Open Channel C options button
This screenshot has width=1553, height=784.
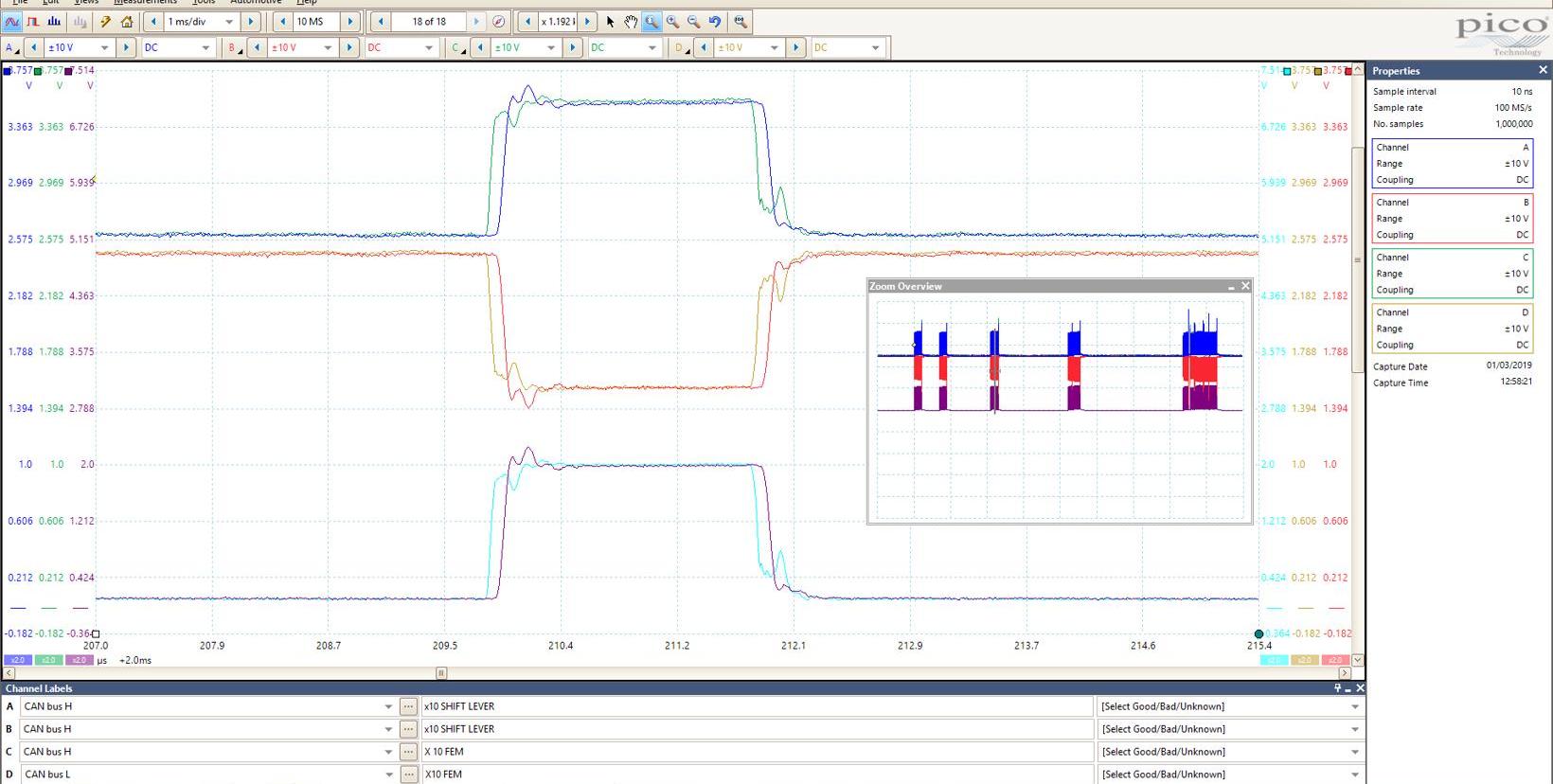[x=457, y=47]
